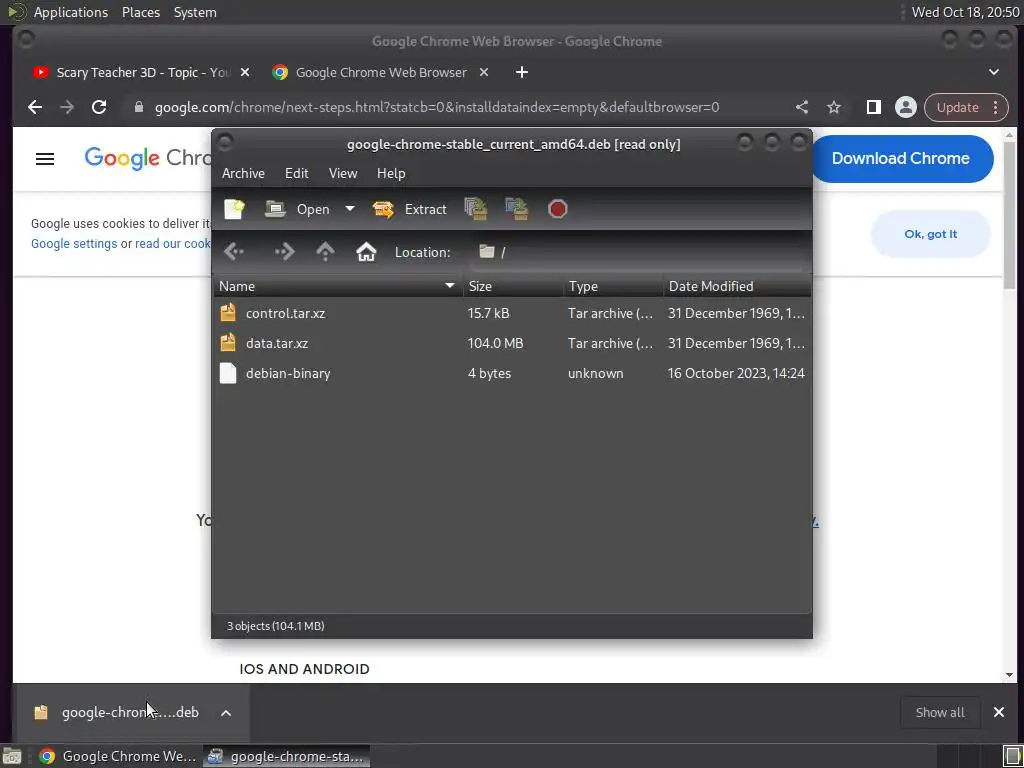Open the Help menu in archive manager

[391, 173]
